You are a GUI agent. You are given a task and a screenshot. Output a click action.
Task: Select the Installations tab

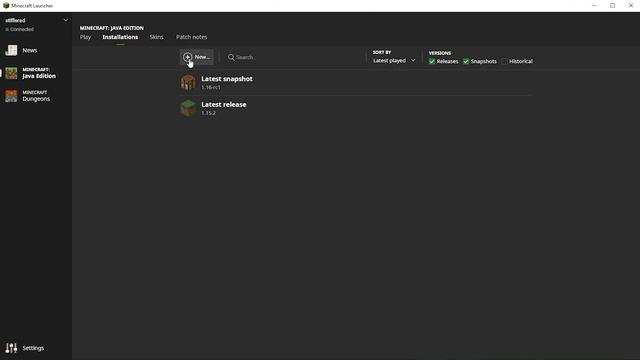point(120,37)
